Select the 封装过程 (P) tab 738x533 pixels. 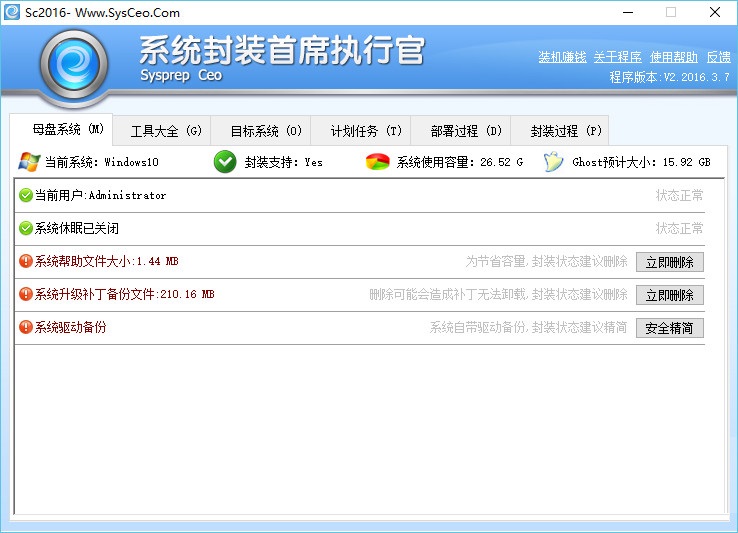(x=560, y=131)
